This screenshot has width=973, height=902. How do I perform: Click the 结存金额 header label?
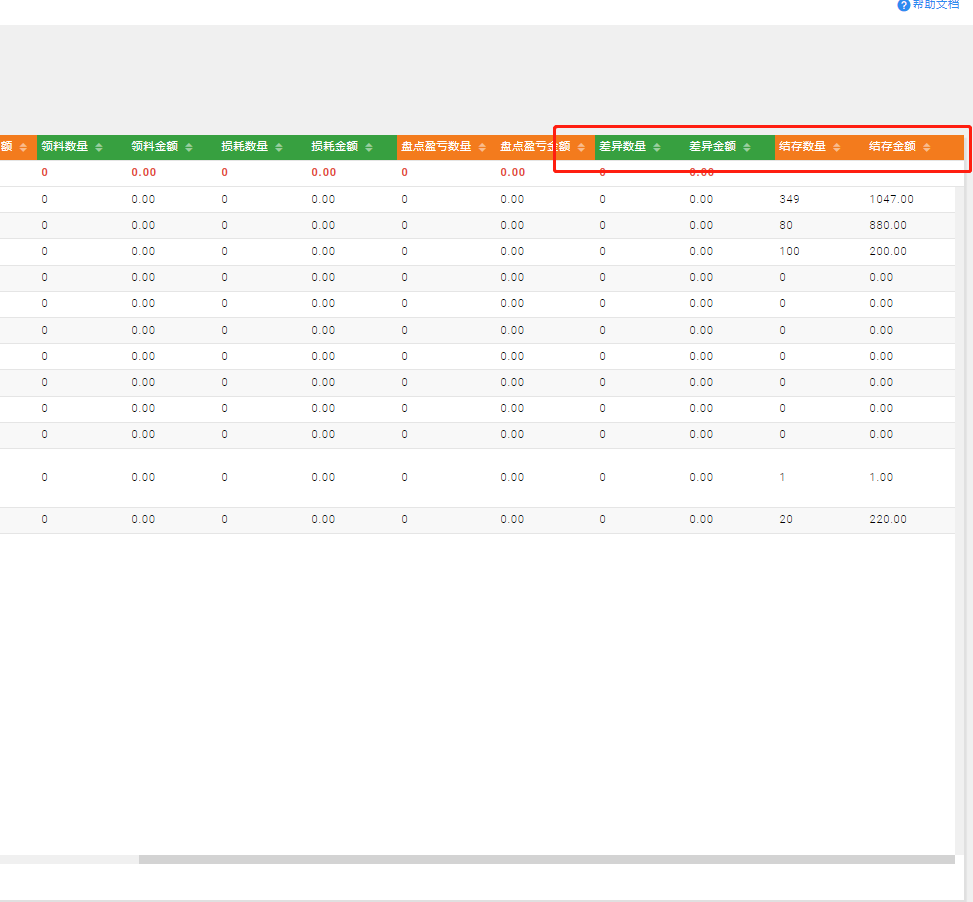(892, 146)
